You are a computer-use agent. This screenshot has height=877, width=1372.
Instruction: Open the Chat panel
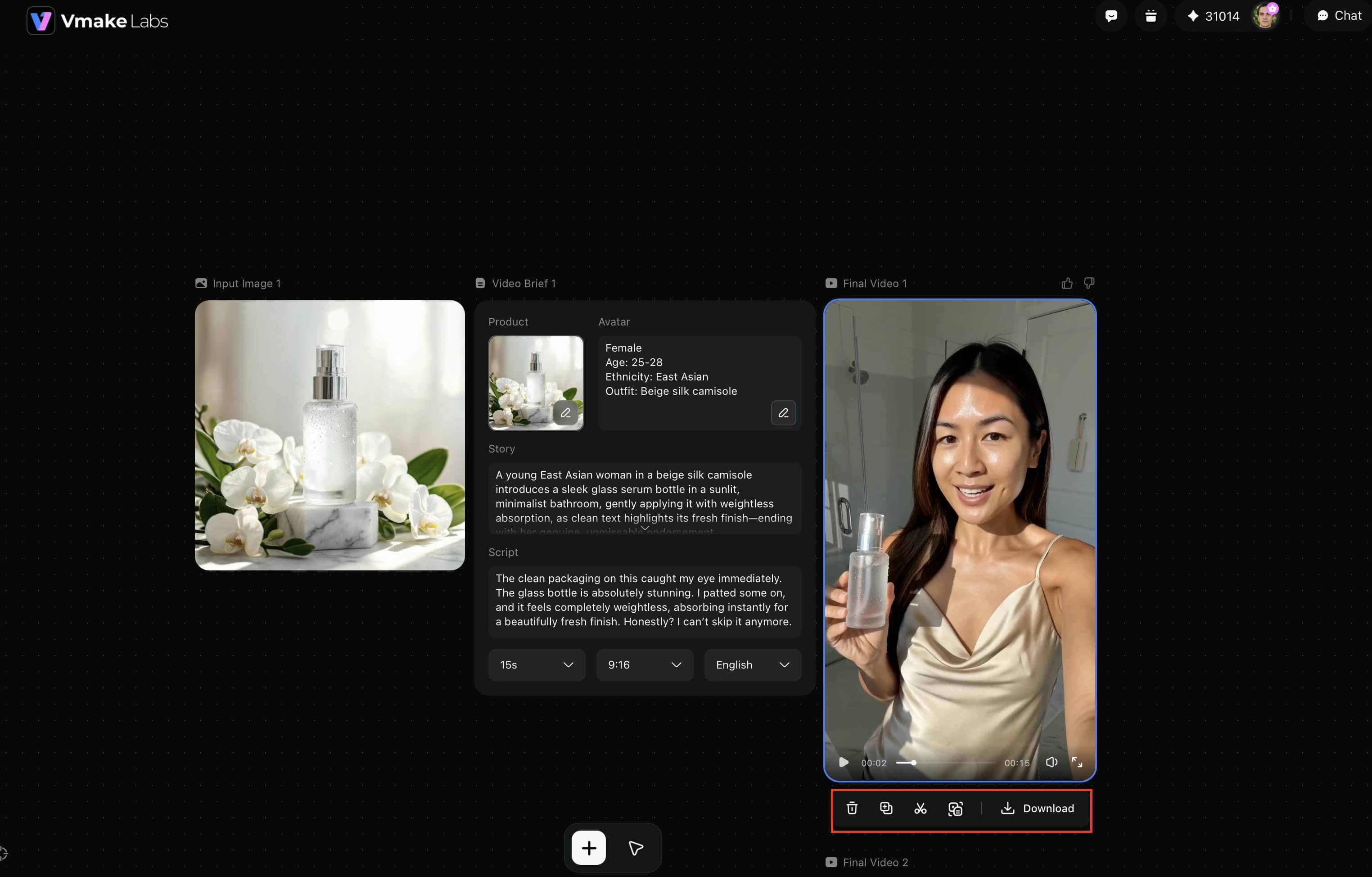[x=1339, y=16]
